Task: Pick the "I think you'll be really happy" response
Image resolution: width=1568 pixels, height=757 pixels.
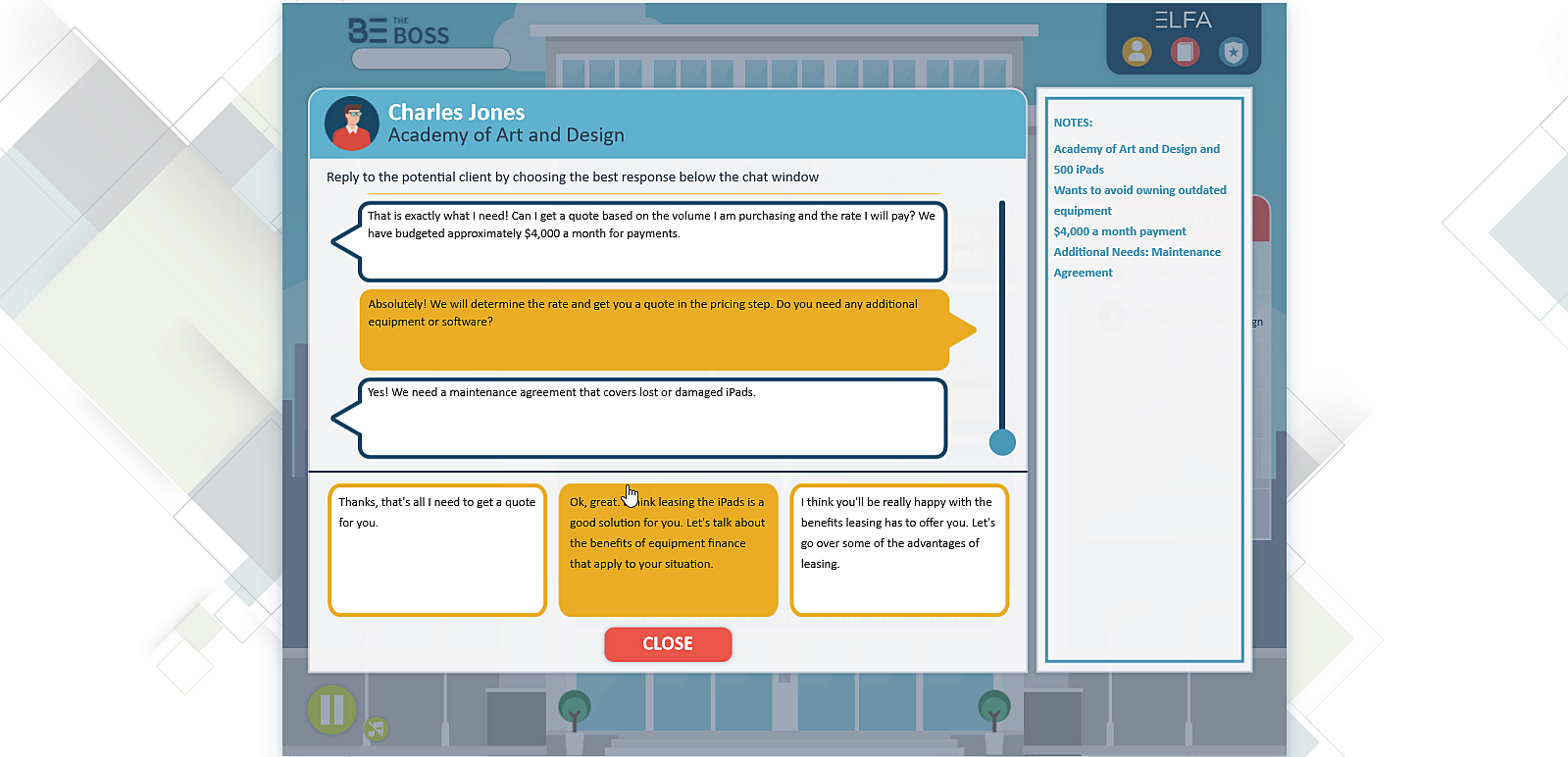Action: (x=899, y=550)
